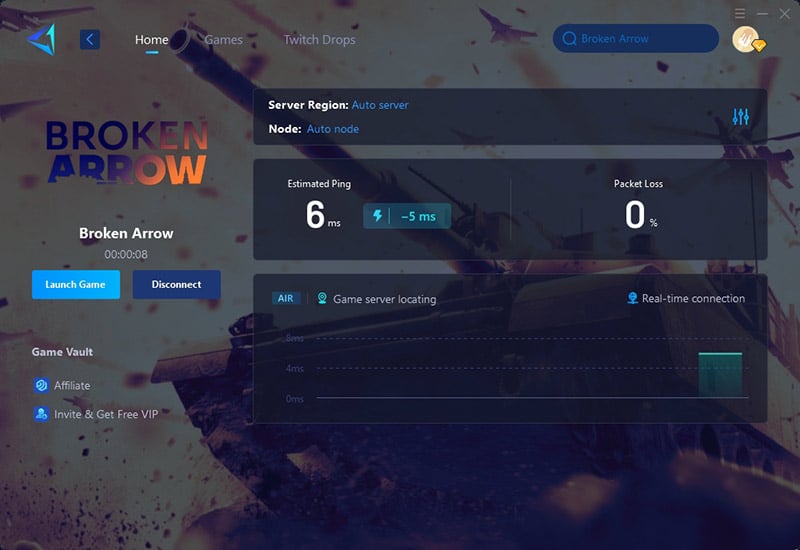Click the Affiliate icon
The width and height of the screenshot is (800, 550).
[41, 385]
